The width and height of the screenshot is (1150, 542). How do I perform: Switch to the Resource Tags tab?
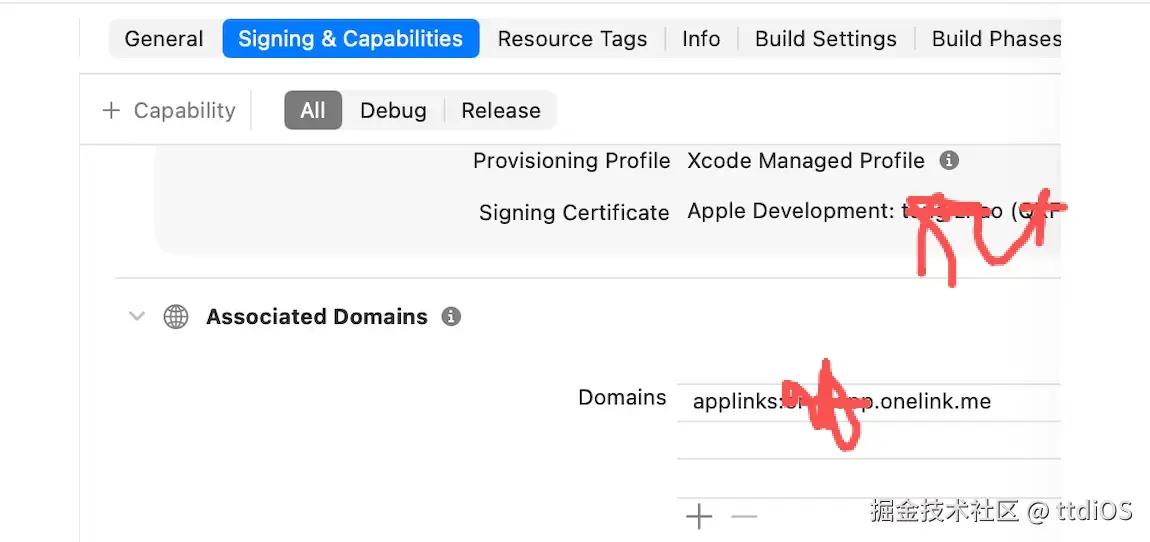click(x=572, y=39)
